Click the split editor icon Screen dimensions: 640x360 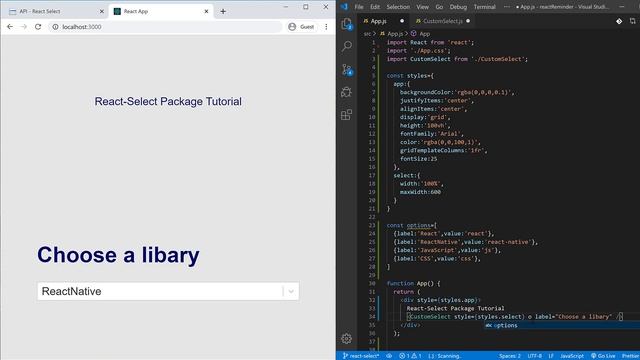tap(633, 21)
